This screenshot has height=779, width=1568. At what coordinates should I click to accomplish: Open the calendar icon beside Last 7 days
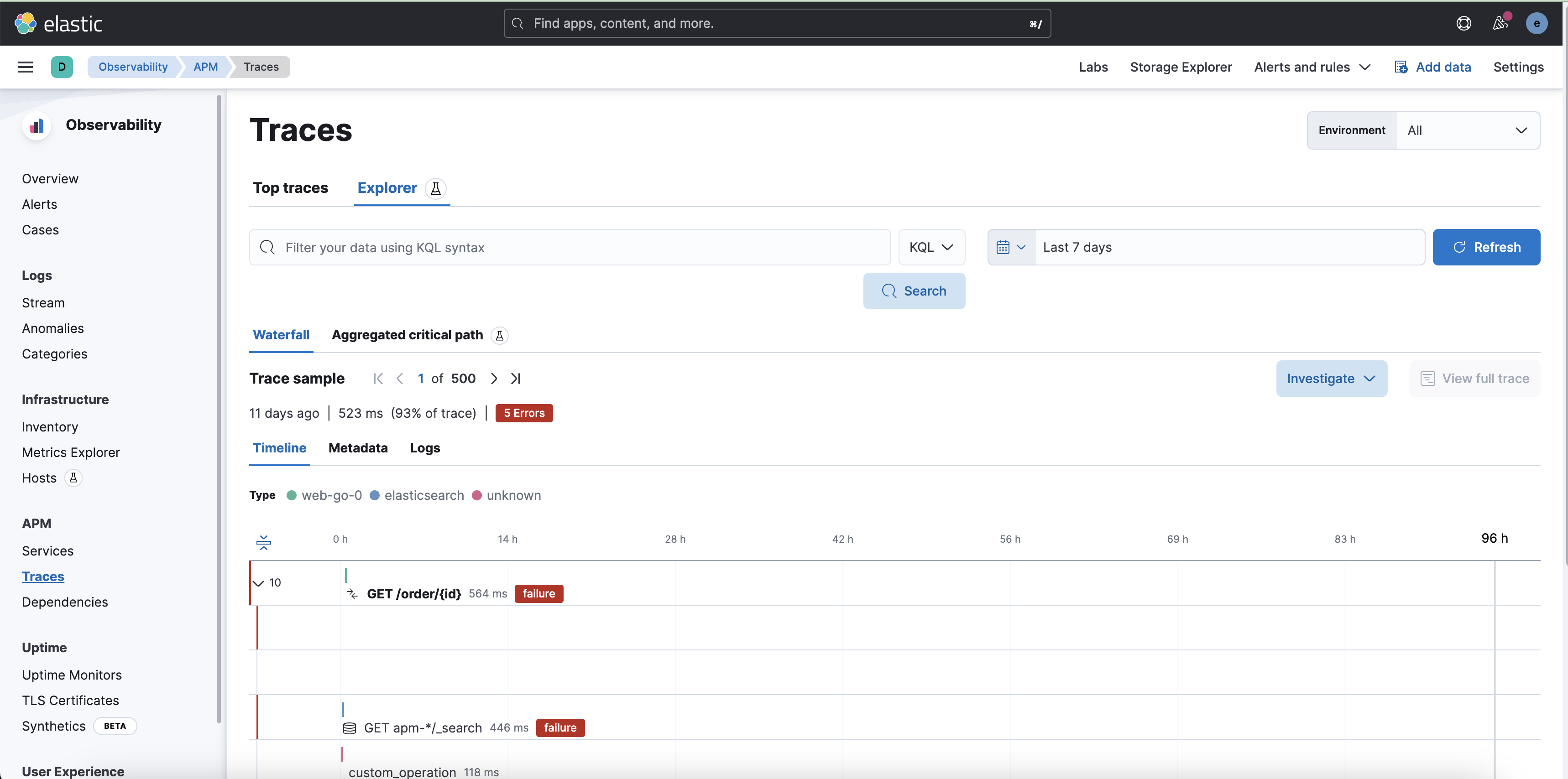(x=1004, y=247)
